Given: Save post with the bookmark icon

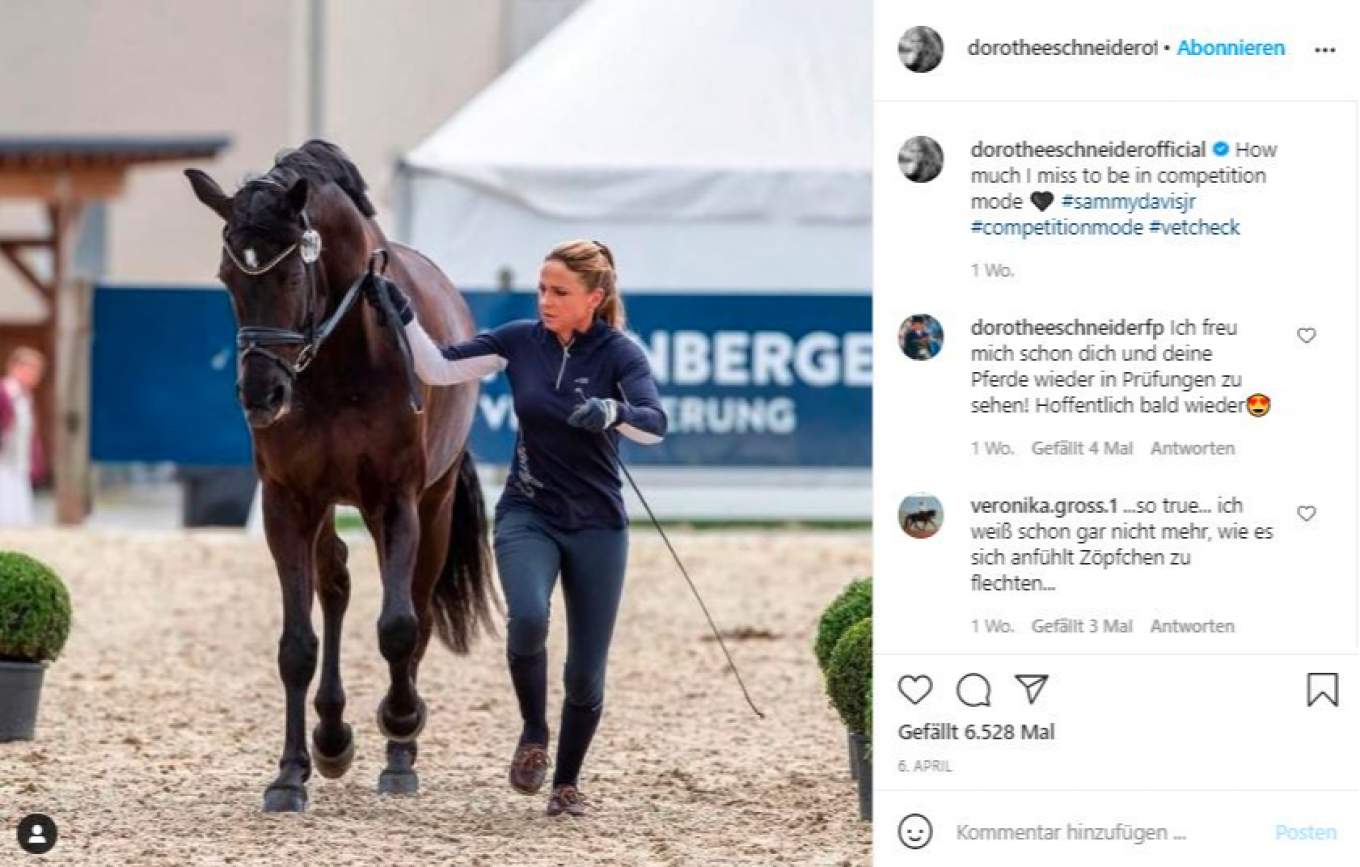Looking at the screenshot, I should click(x=1322, y=689).
